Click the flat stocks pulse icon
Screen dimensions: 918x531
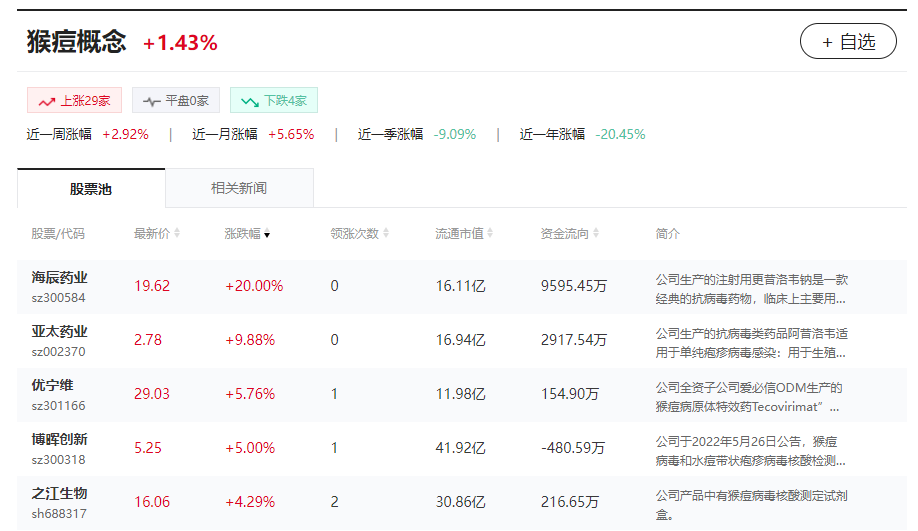(x=151, y=101)
